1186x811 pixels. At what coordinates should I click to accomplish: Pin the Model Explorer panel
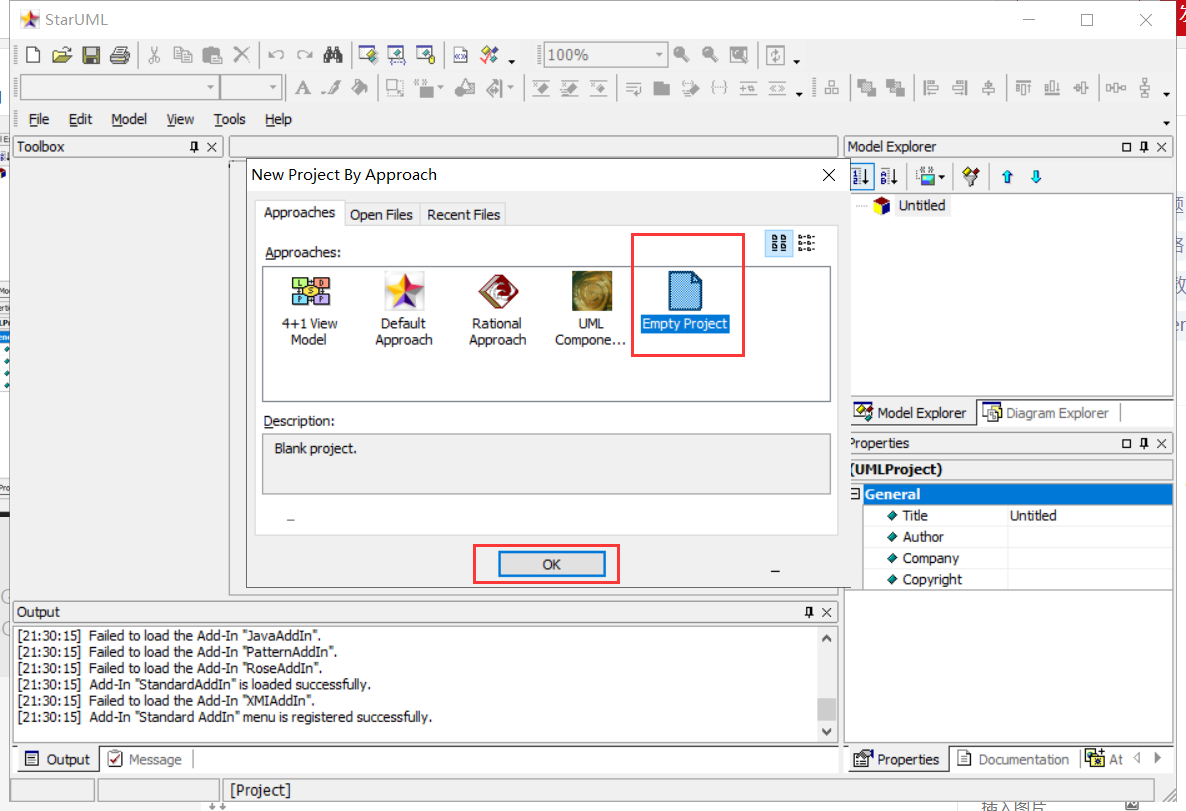tap(1144, 147)
